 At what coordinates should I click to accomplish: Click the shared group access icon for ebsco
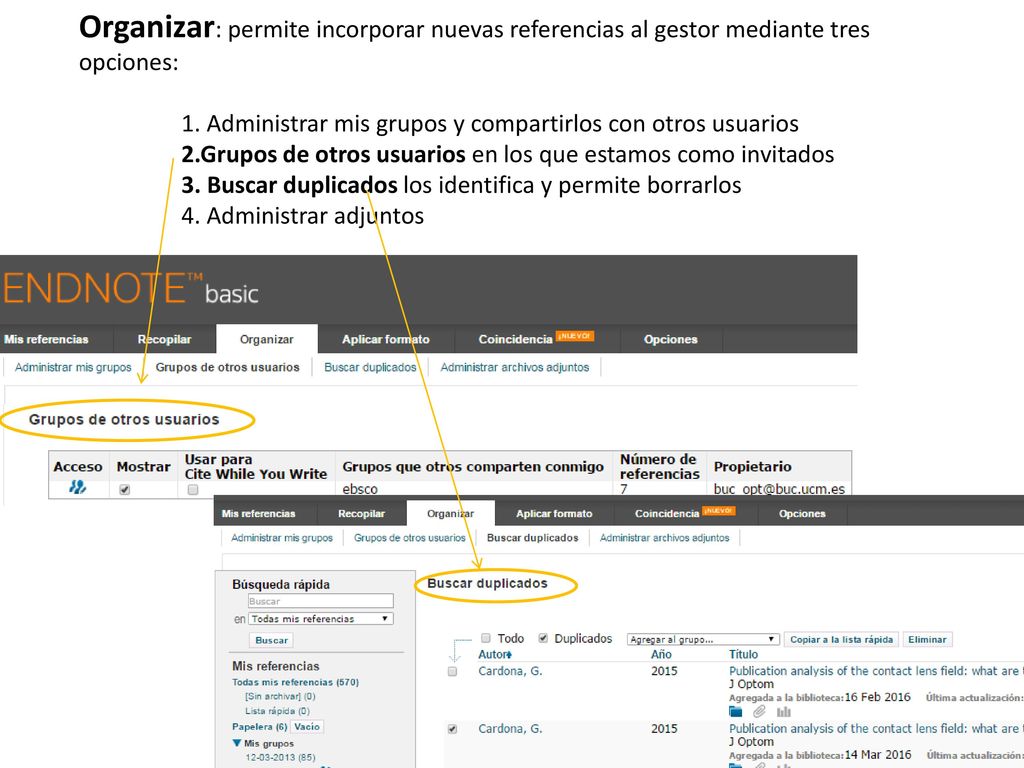[x=78, y=487]
